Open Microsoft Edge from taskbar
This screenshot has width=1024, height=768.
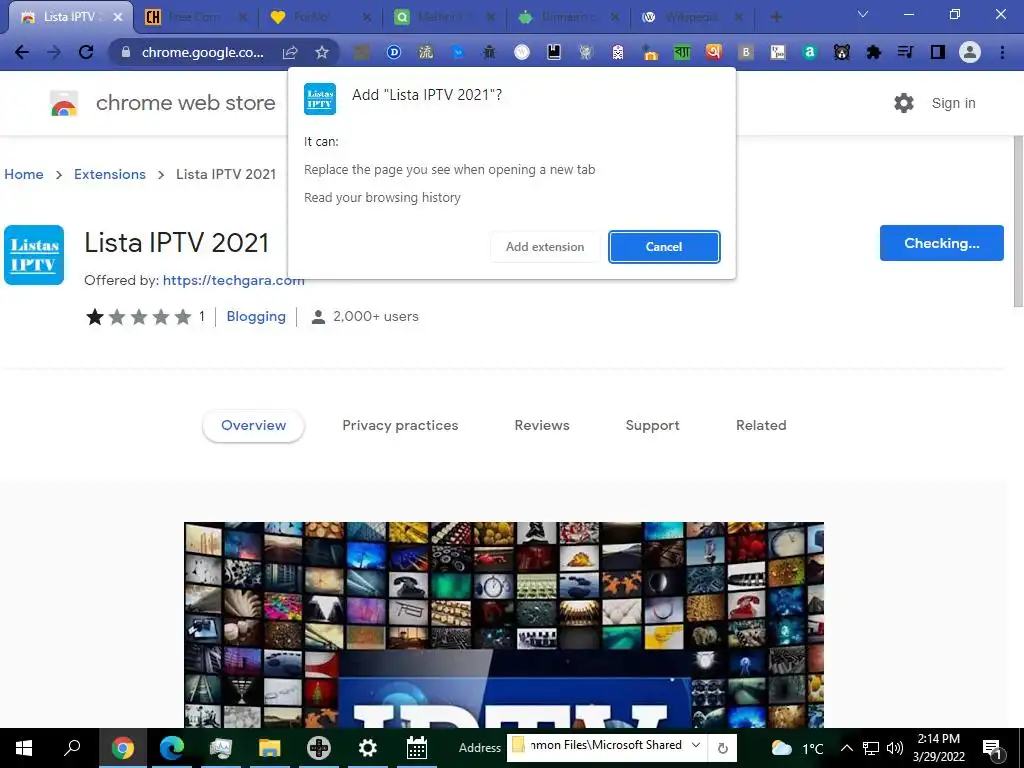tap(172, 748)
